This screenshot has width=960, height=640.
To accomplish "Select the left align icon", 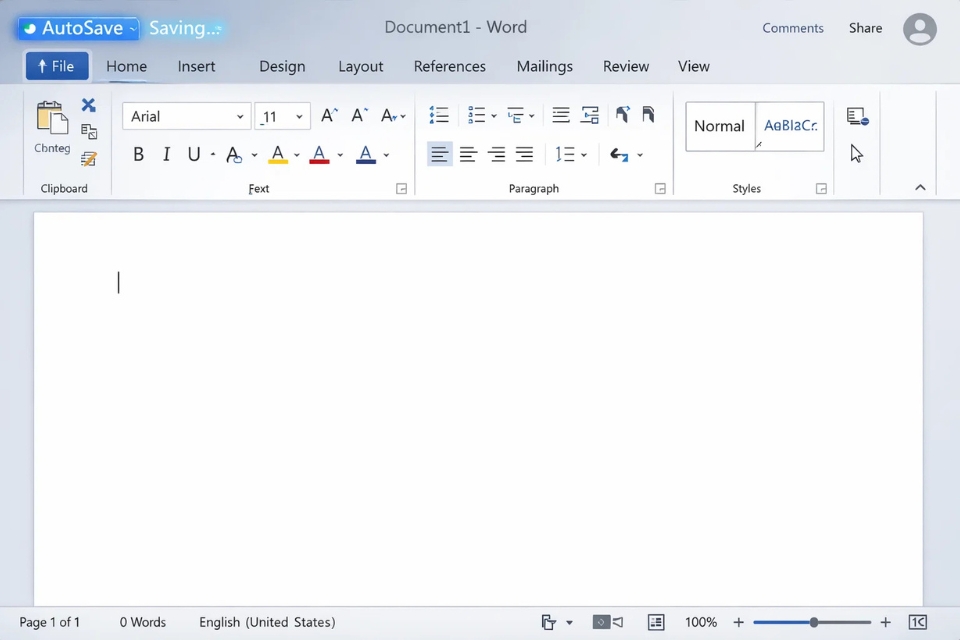I will point(439,153).
